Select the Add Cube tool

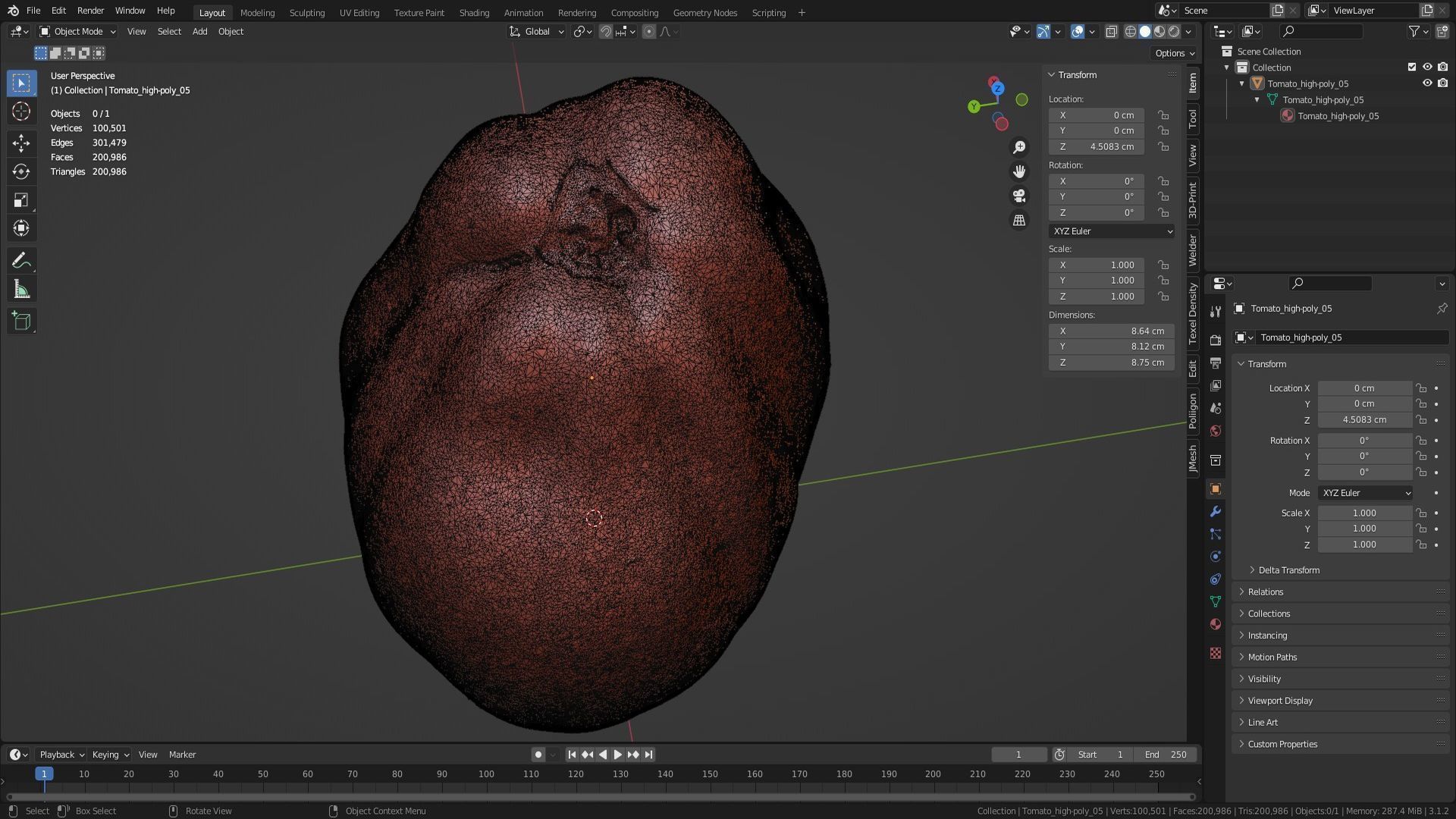(x=21, y=321)
